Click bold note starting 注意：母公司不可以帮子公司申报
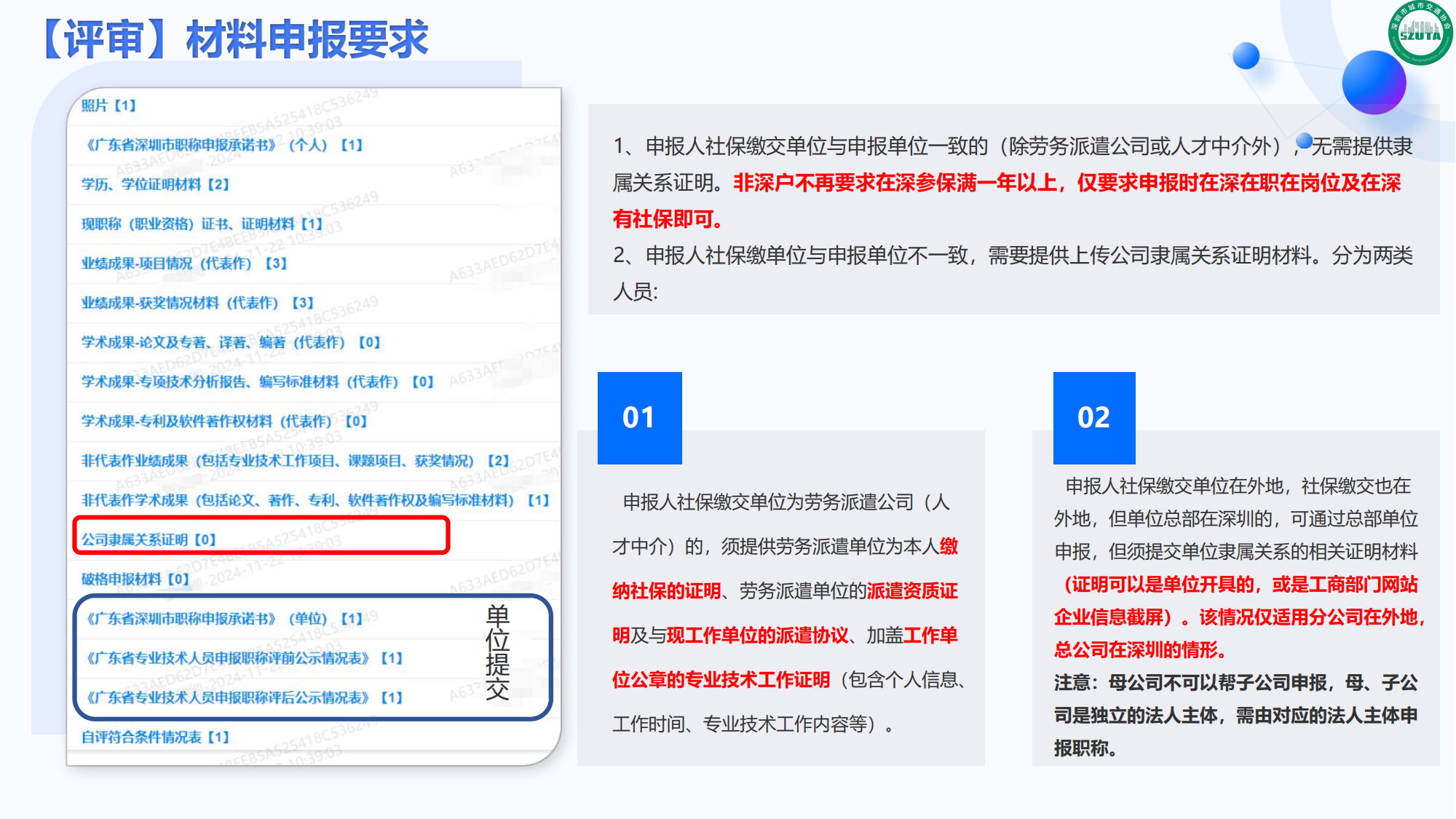The height and width of the screenshot is (819, 1456). tap(1235, 715)
